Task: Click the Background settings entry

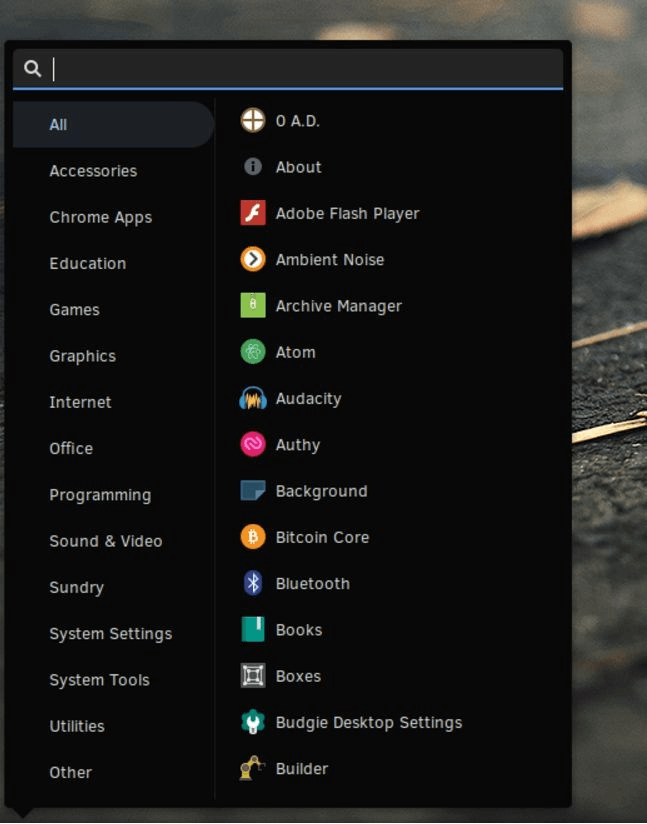Action: 321,491
